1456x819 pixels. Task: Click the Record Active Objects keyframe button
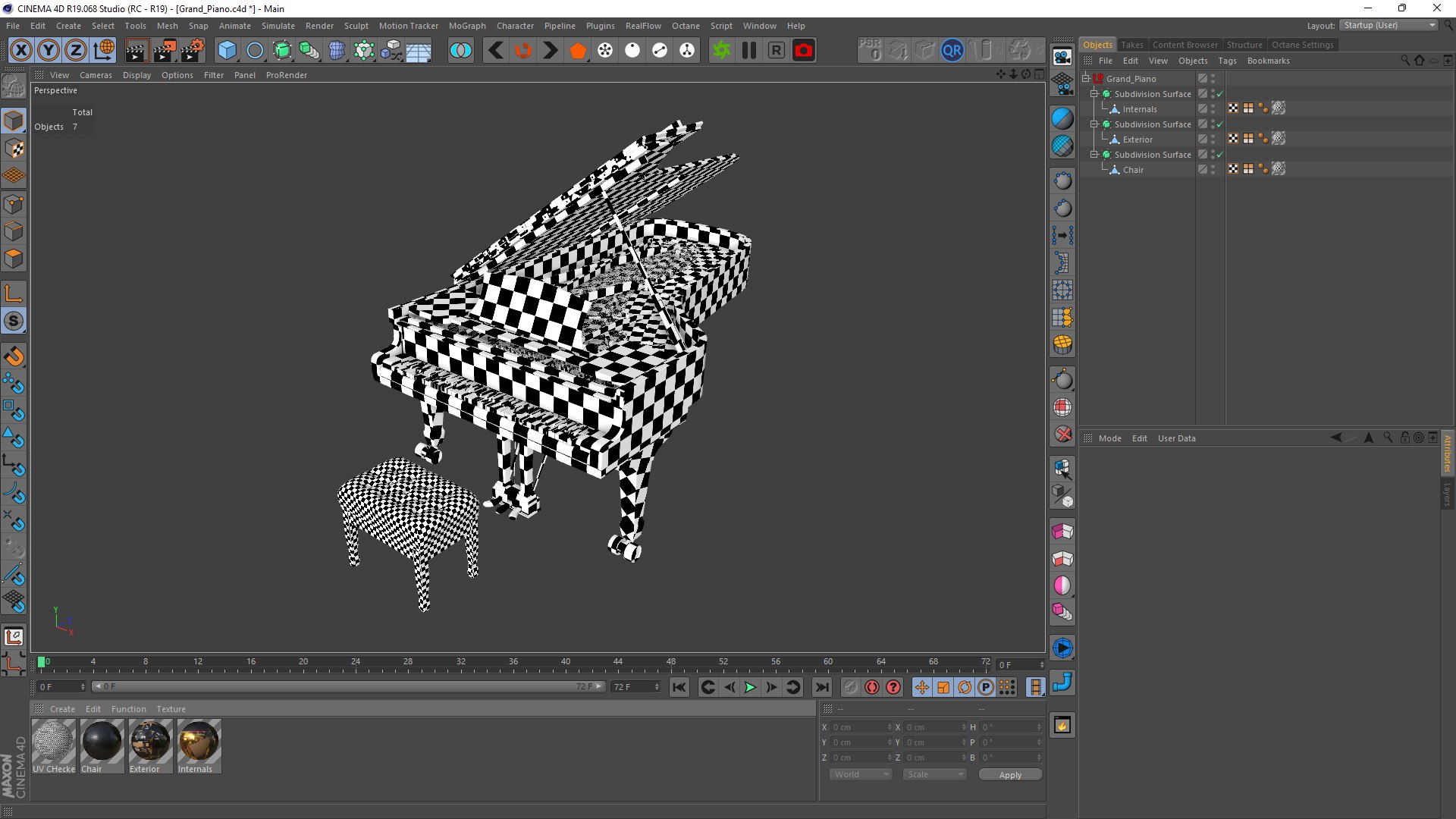[x=851, y=687]
